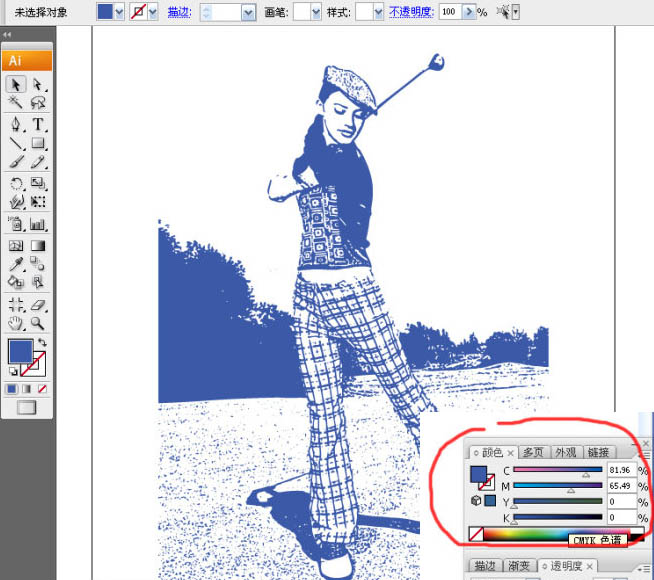Image resolution: width=654 pixels, height=580 pixels.
Task: Open the fill color dropdown in control bar
Action: pyautogui.click(x=120, y=12)
